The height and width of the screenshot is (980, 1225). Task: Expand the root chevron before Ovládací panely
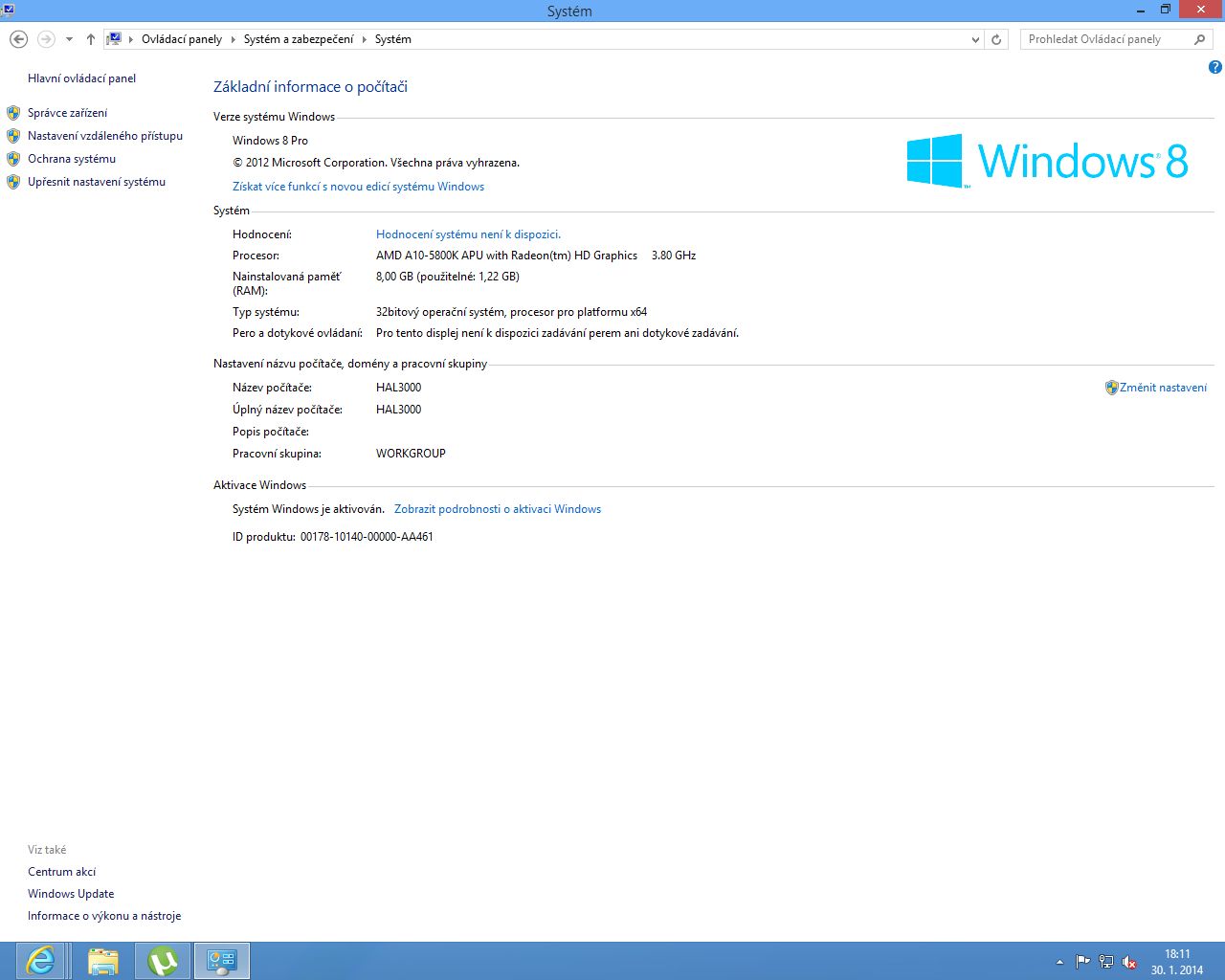point(131,39)
